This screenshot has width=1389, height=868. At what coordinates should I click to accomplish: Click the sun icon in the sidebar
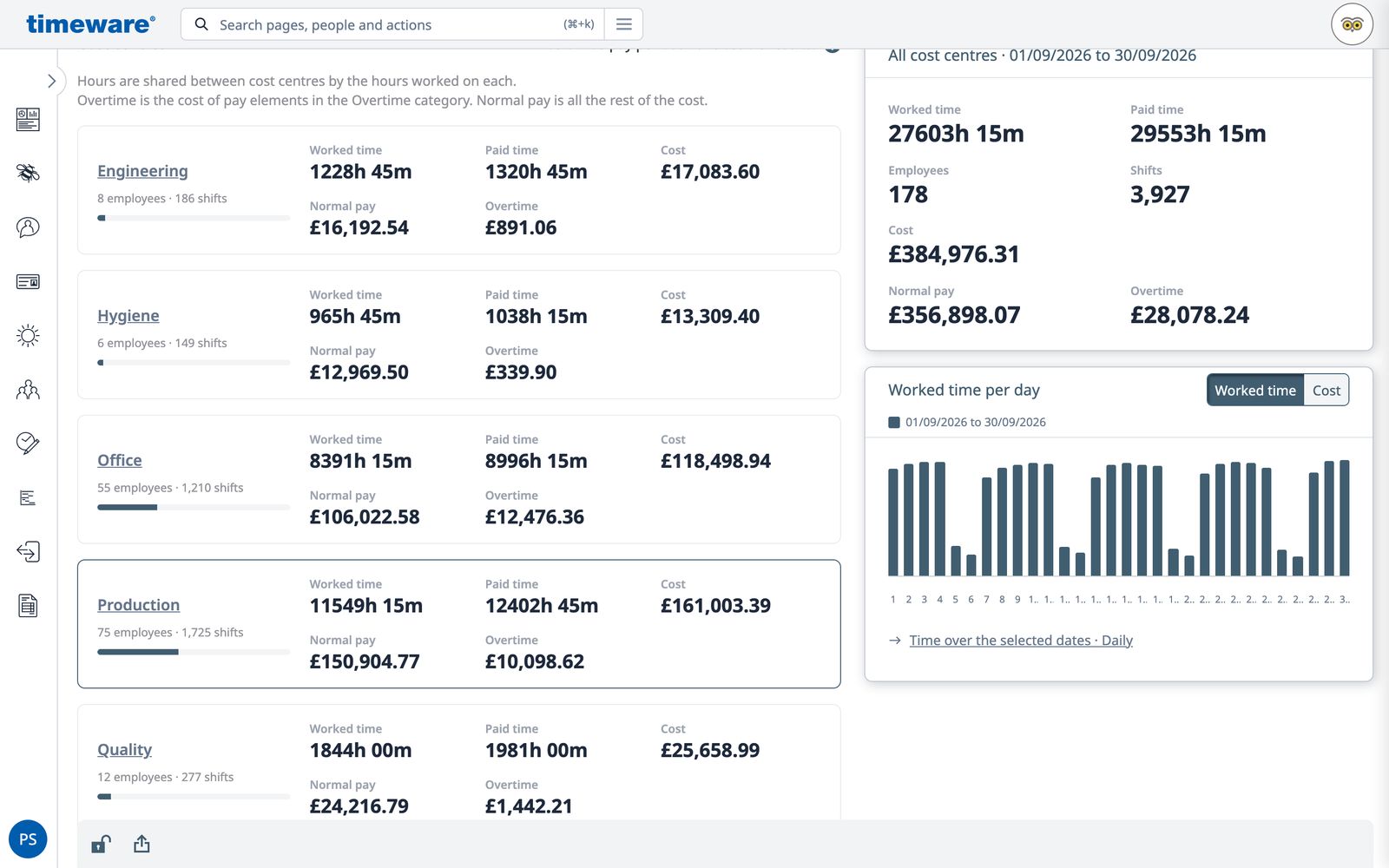pyautogui.click(x=28, y=336)
